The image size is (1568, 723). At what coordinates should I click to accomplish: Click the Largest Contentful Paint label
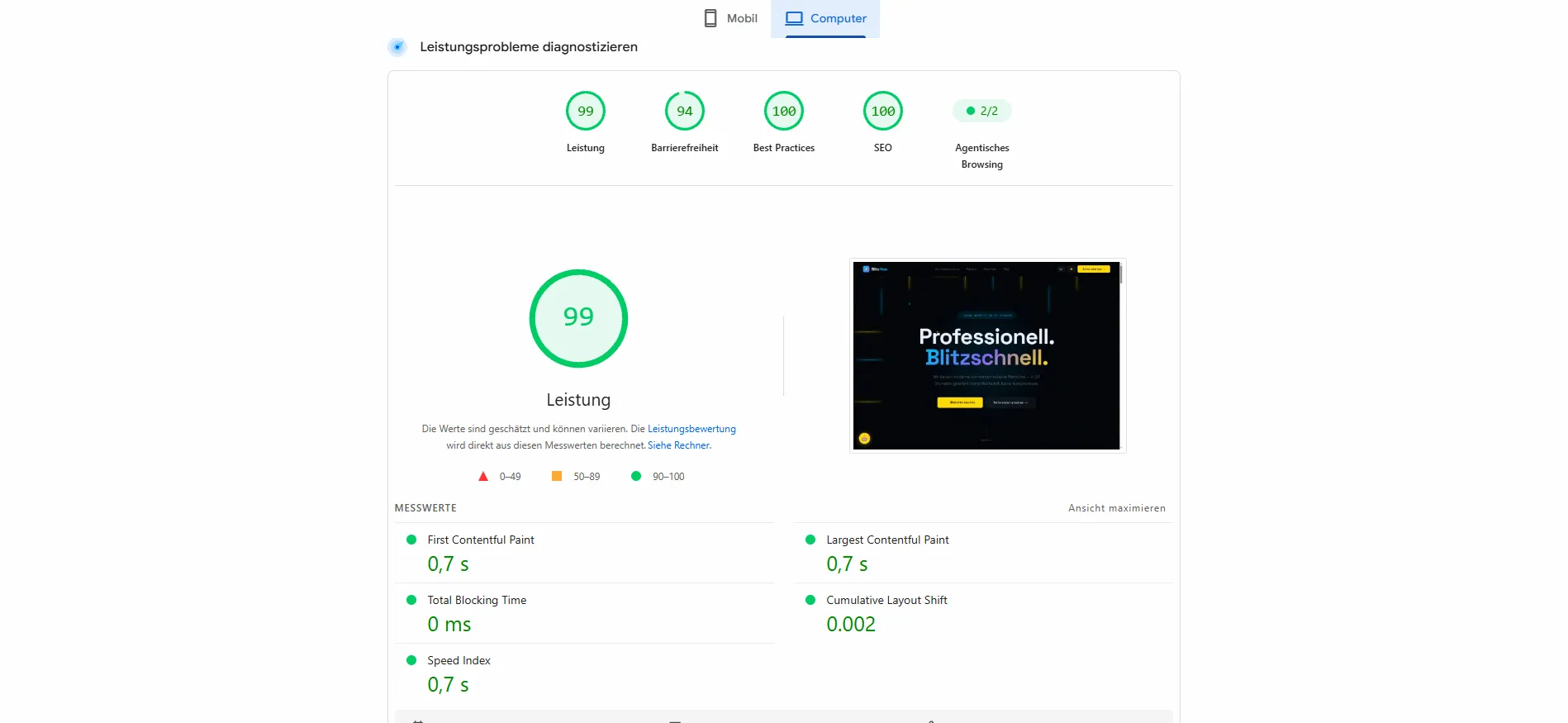tap(887, 540)
